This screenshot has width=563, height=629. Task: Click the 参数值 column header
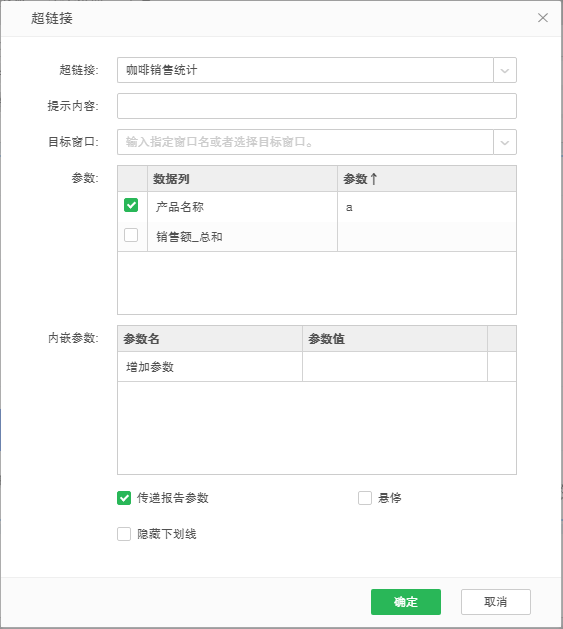tap(395, 339)
